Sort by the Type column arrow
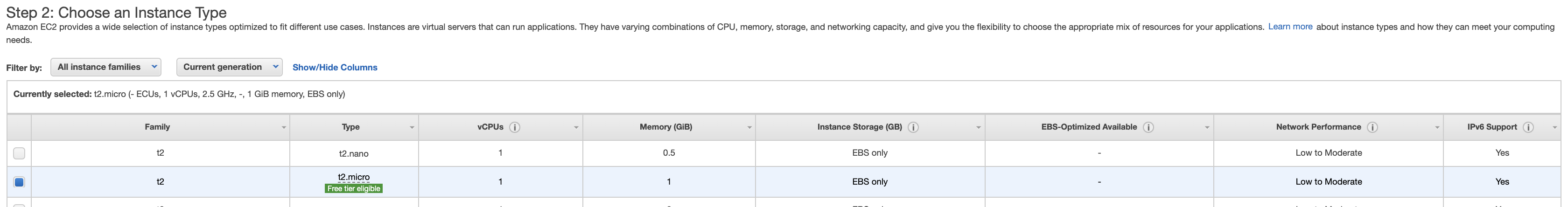 pos(412,128)
